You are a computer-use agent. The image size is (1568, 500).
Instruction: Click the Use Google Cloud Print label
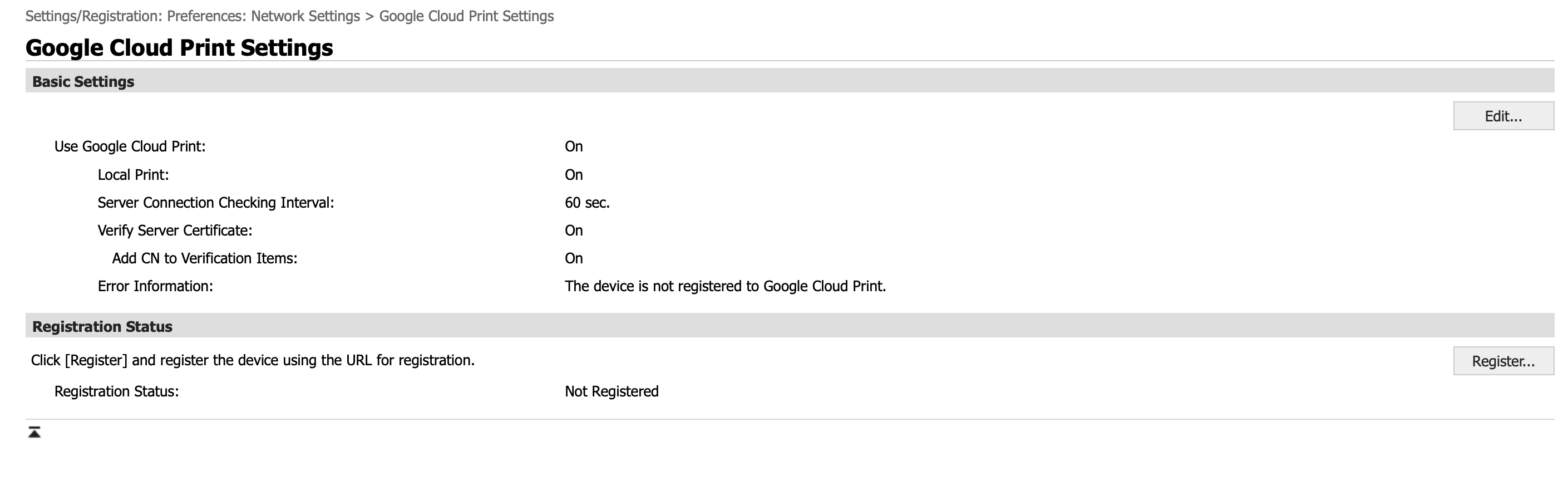coord(130,147)
